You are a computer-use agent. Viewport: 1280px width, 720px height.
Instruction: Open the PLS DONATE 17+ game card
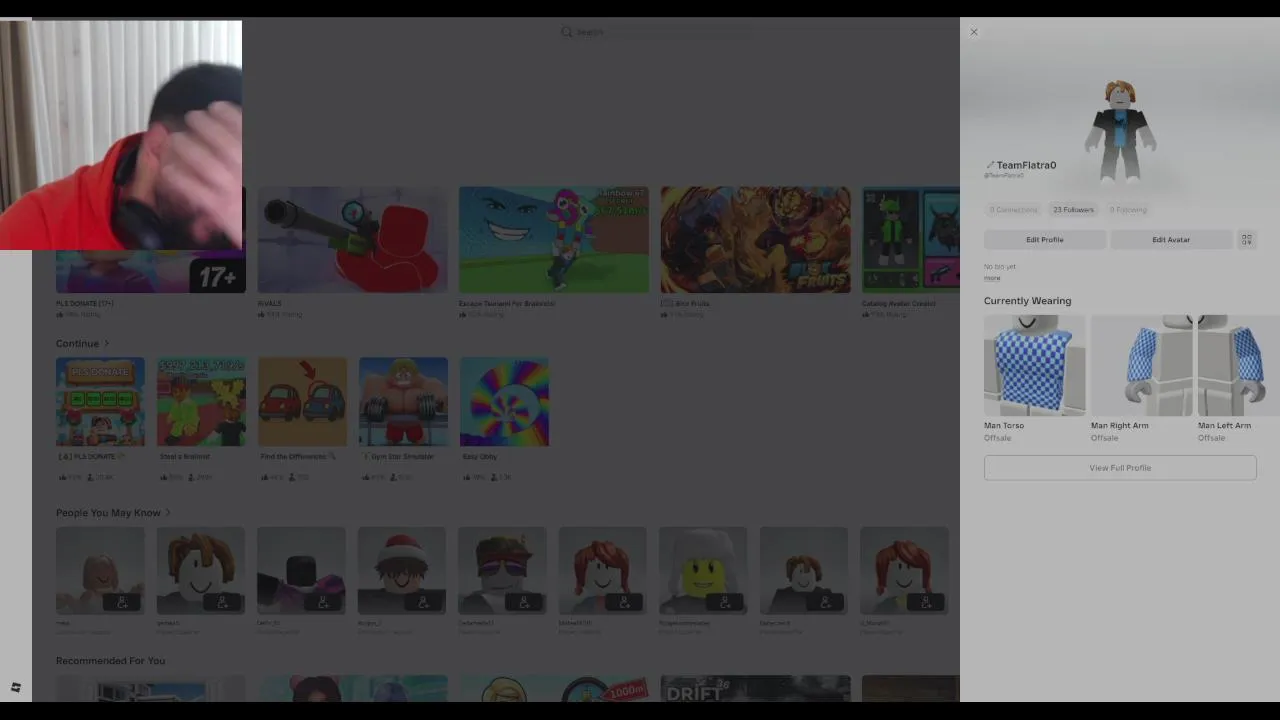pos(150,271)
